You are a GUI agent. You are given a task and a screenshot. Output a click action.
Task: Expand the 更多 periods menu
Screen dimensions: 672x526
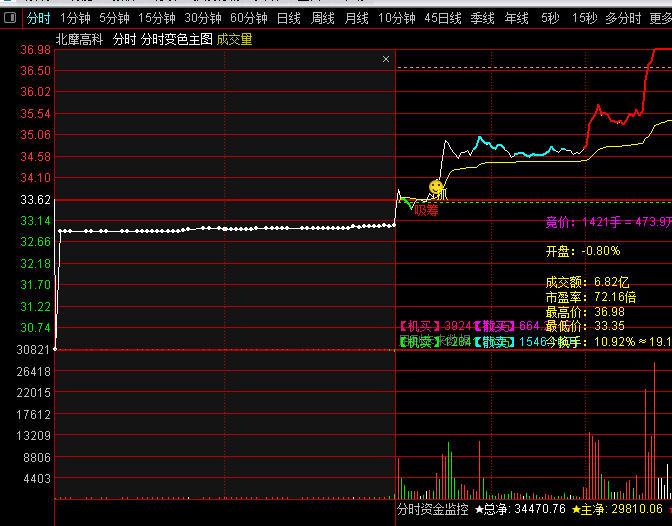(661, 18)
